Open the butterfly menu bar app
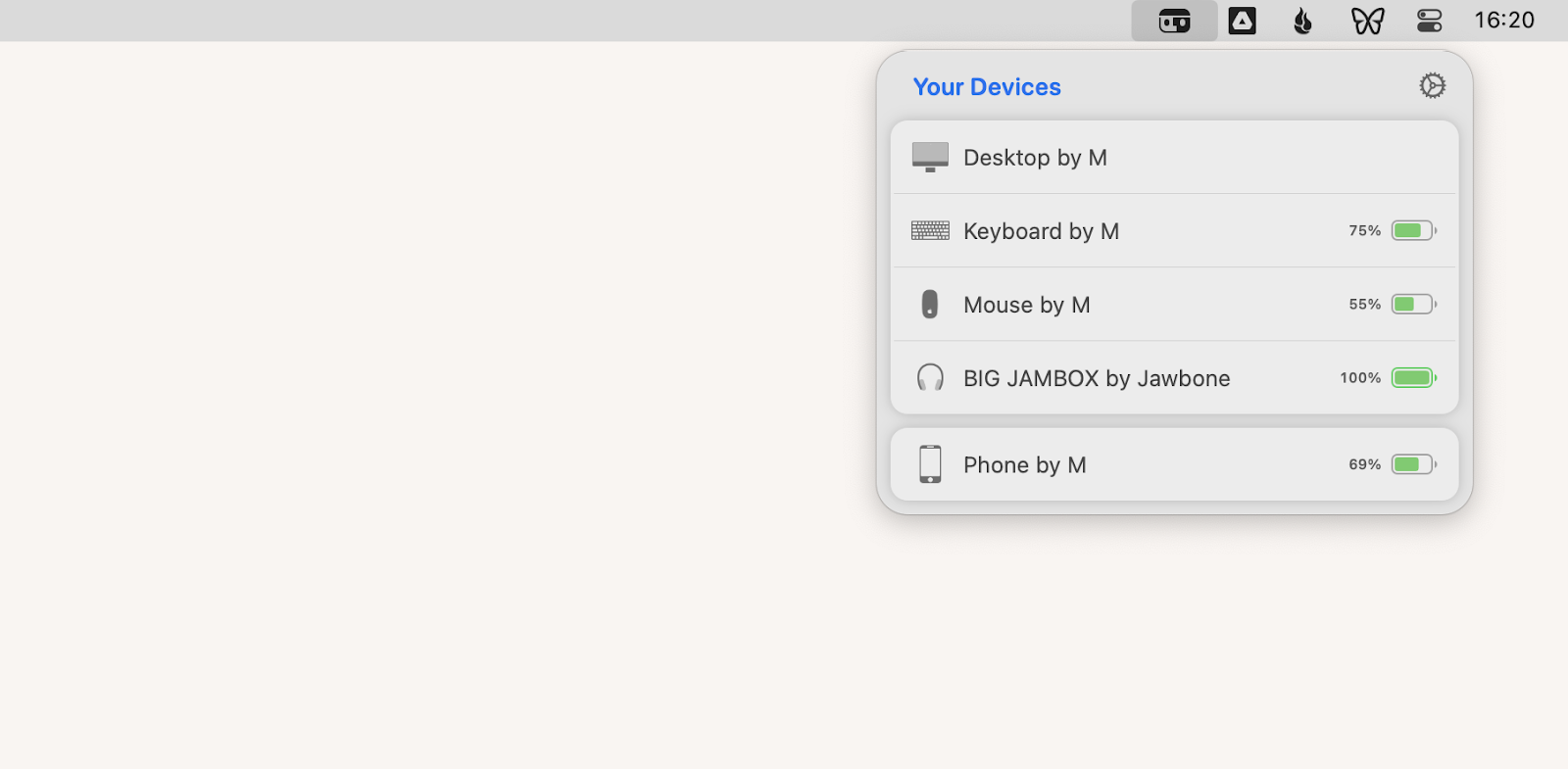Screen dimensions: 1568x769 click(x=1367, y=21)
